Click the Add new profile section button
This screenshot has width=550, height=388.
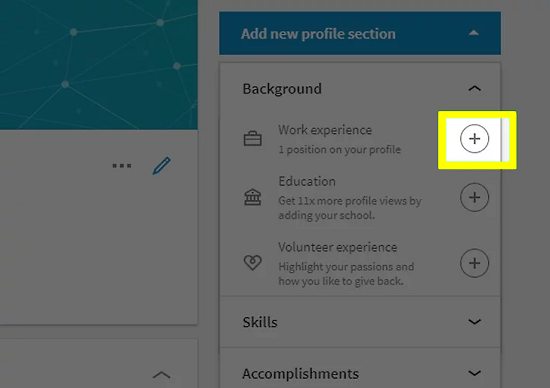click(360, 33)
